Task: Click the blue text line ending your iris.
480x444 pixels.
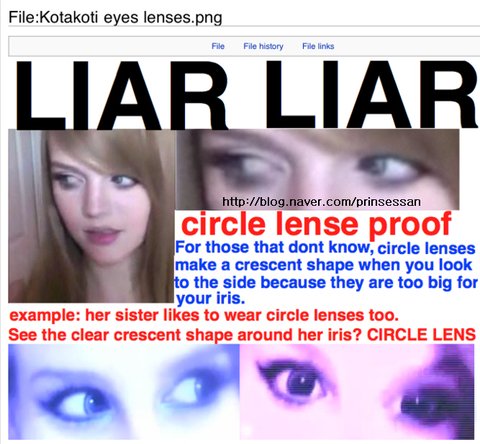Action: click(x=211, y=298)
